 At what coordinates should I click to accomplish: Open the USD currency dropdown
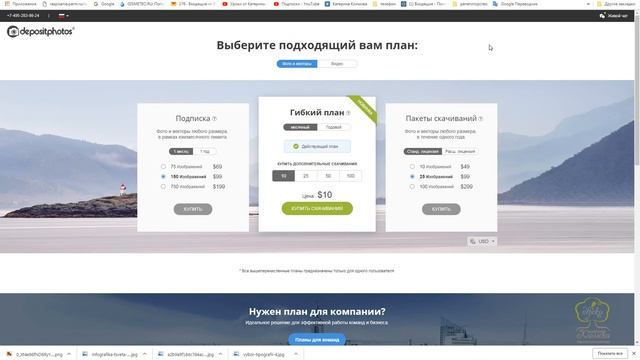[x=482, y=241]
